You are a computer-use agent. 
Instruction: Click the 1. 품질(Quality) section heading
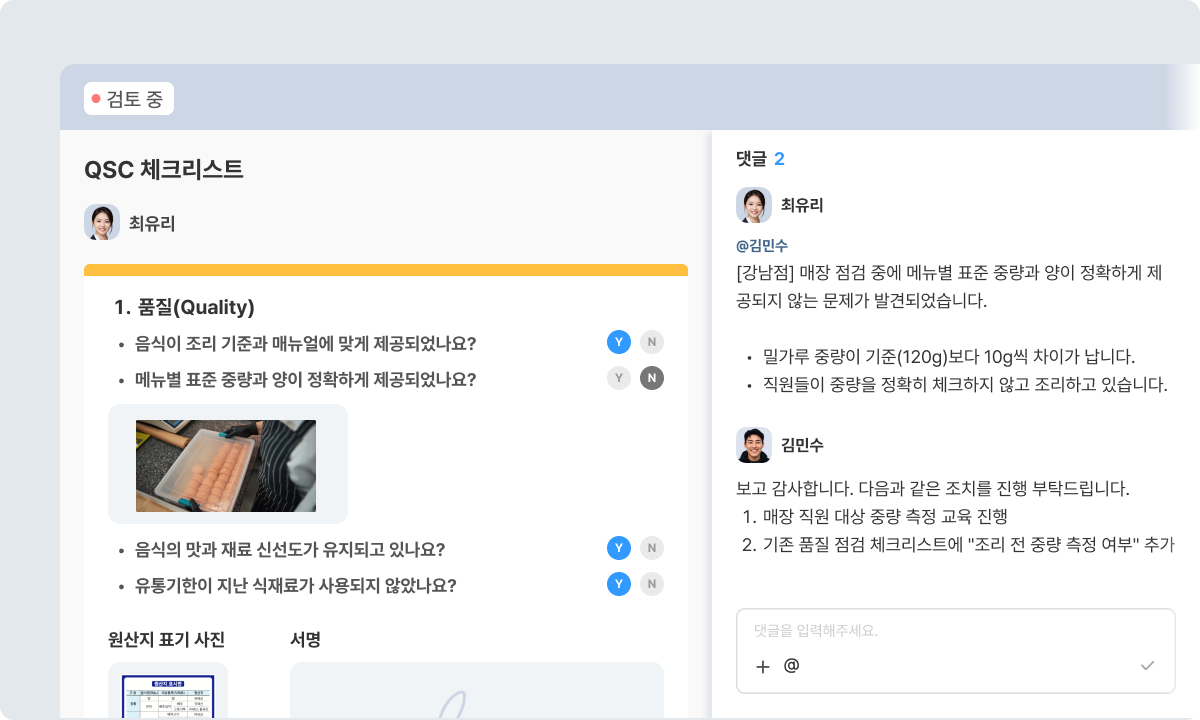[184, 307]
